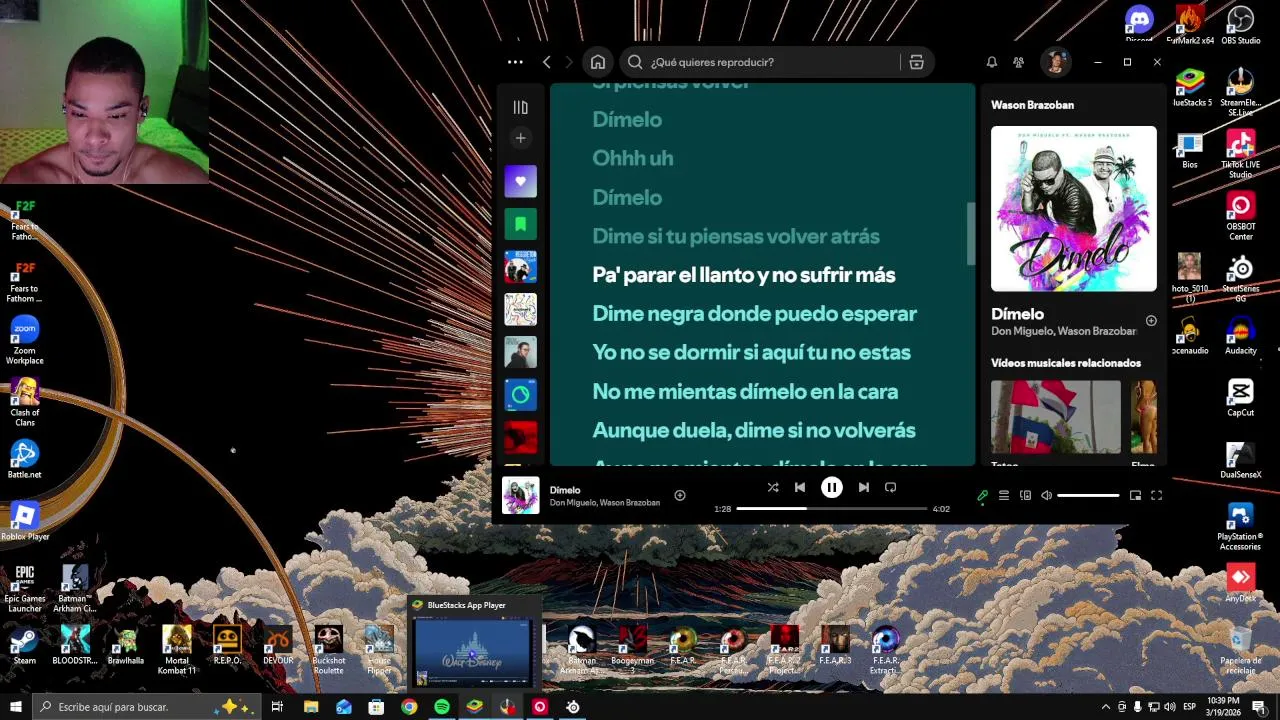Open connect to a device
The image size is (1280, 720).
point(1025,495)
